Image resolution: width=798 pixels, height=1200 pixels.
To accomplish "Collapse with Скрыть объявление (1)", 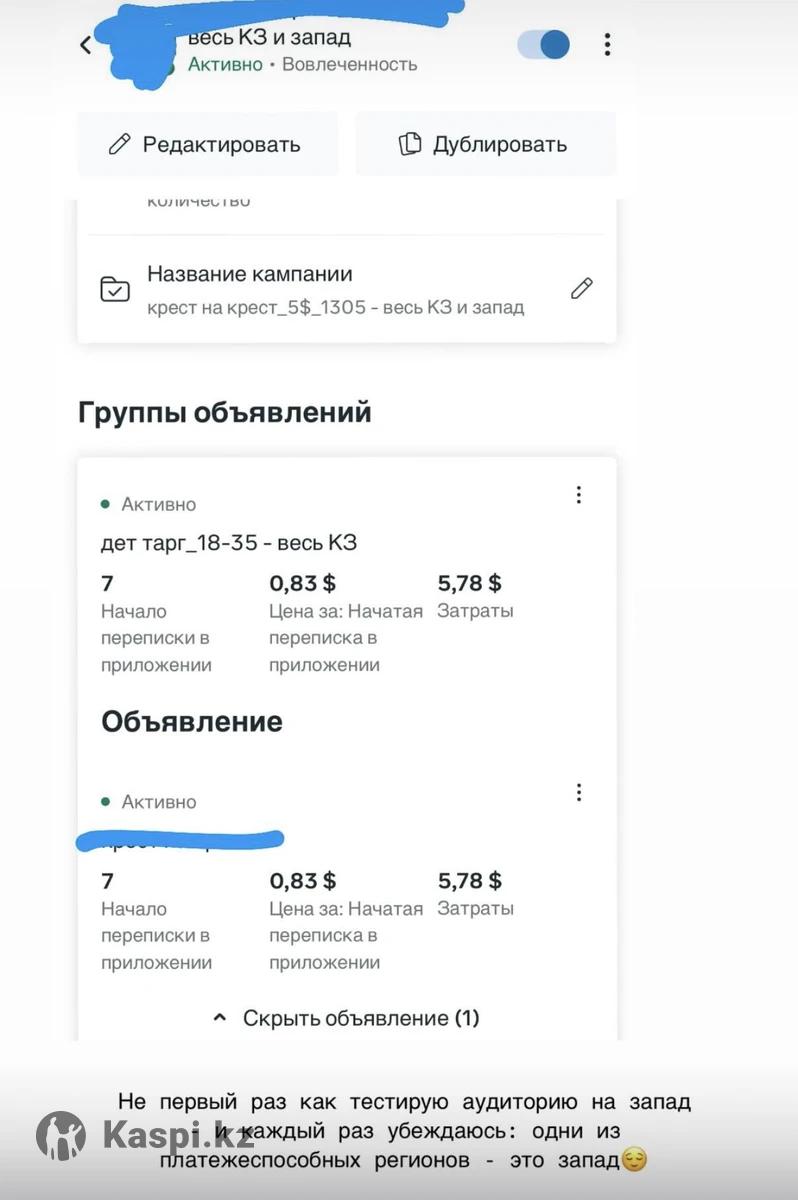I will [347, 1018].
